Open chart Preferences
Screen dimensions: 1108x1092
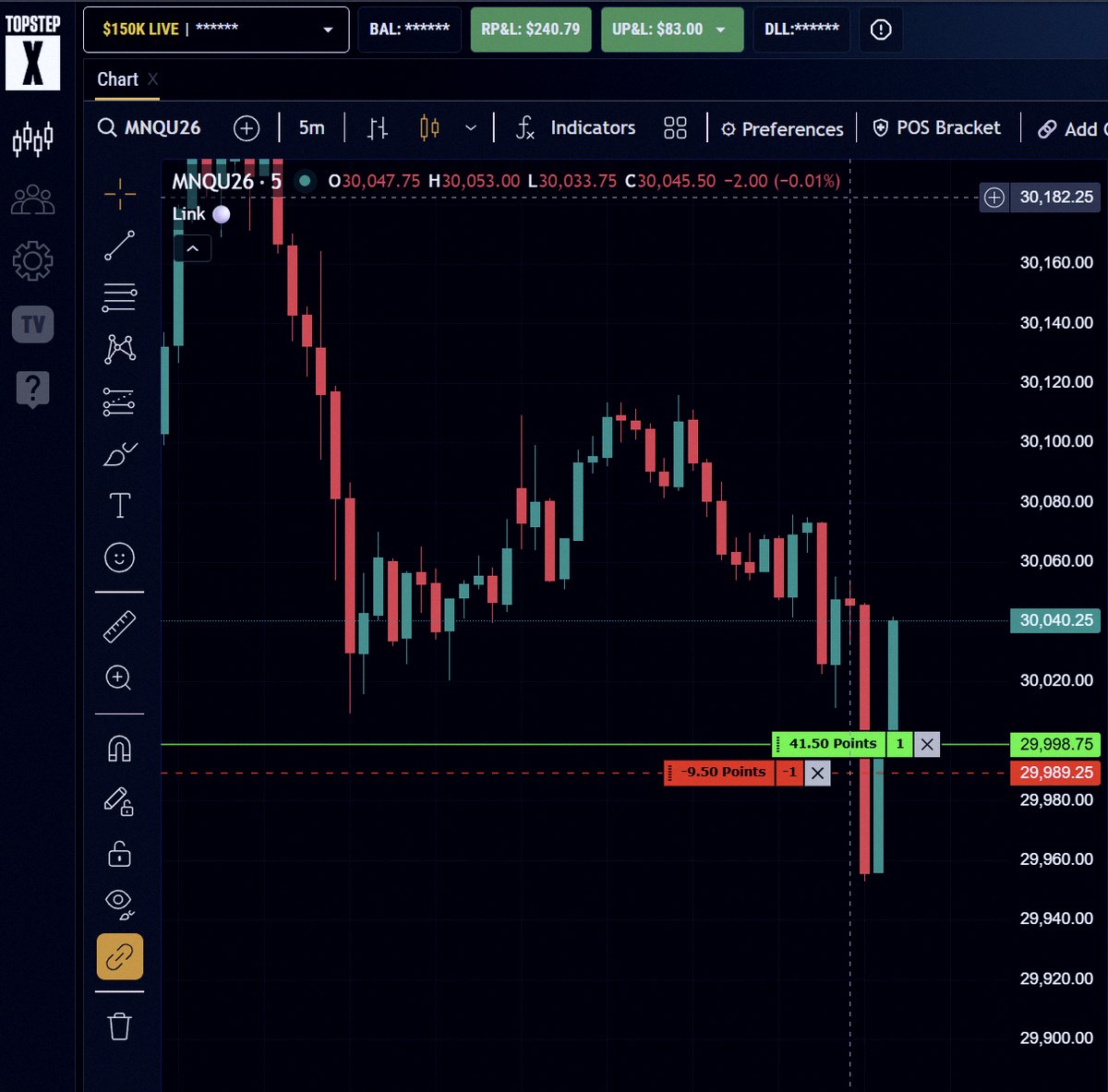(x=782, y=129)
